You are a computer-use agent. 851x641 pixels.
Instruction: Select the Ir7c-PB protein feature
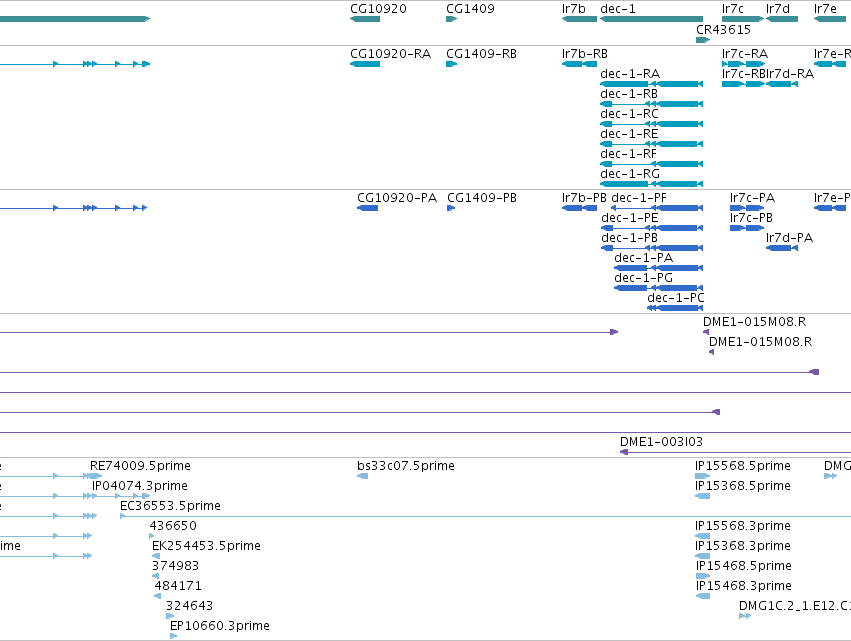(747, 228)
